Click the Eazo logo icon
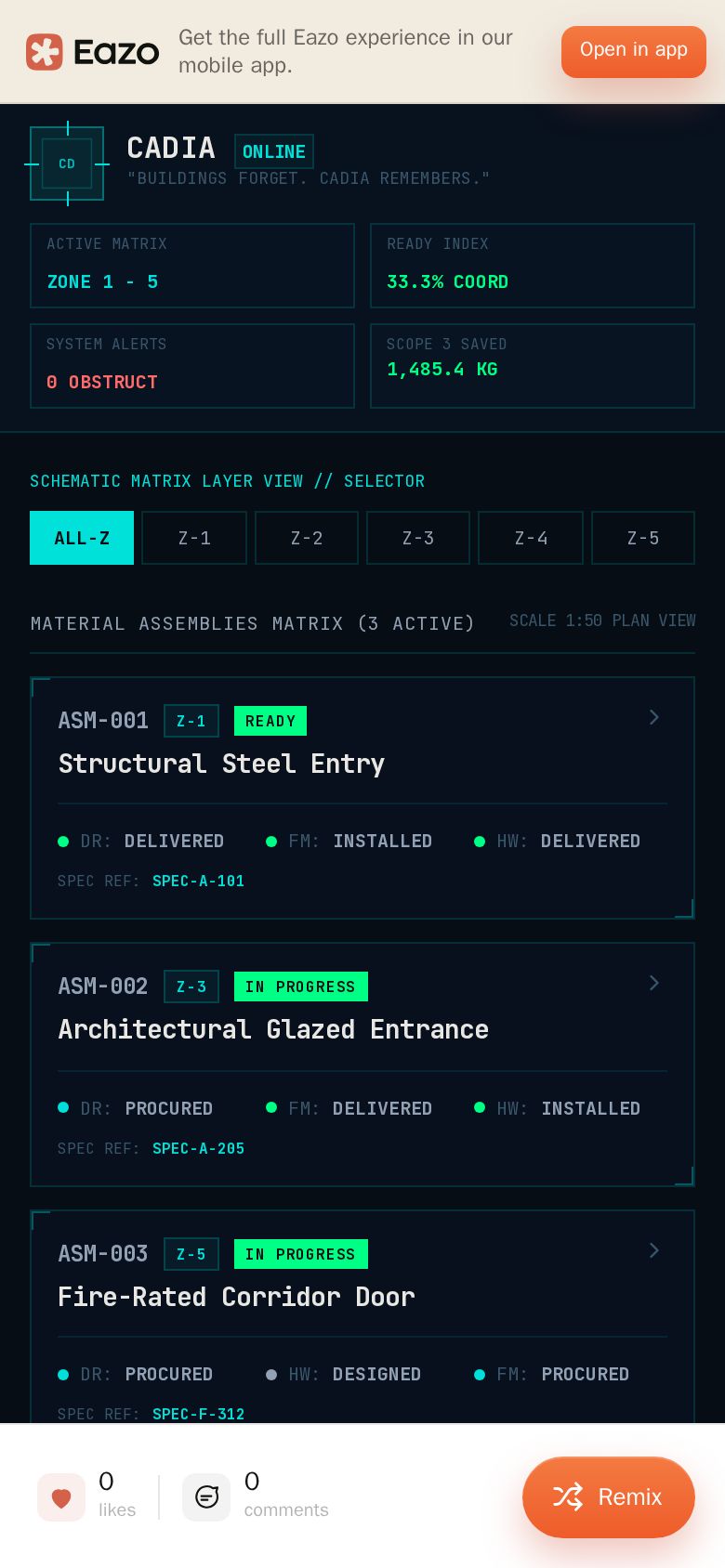This screenshot has height=1568, width=725. (x=44, y=52)
